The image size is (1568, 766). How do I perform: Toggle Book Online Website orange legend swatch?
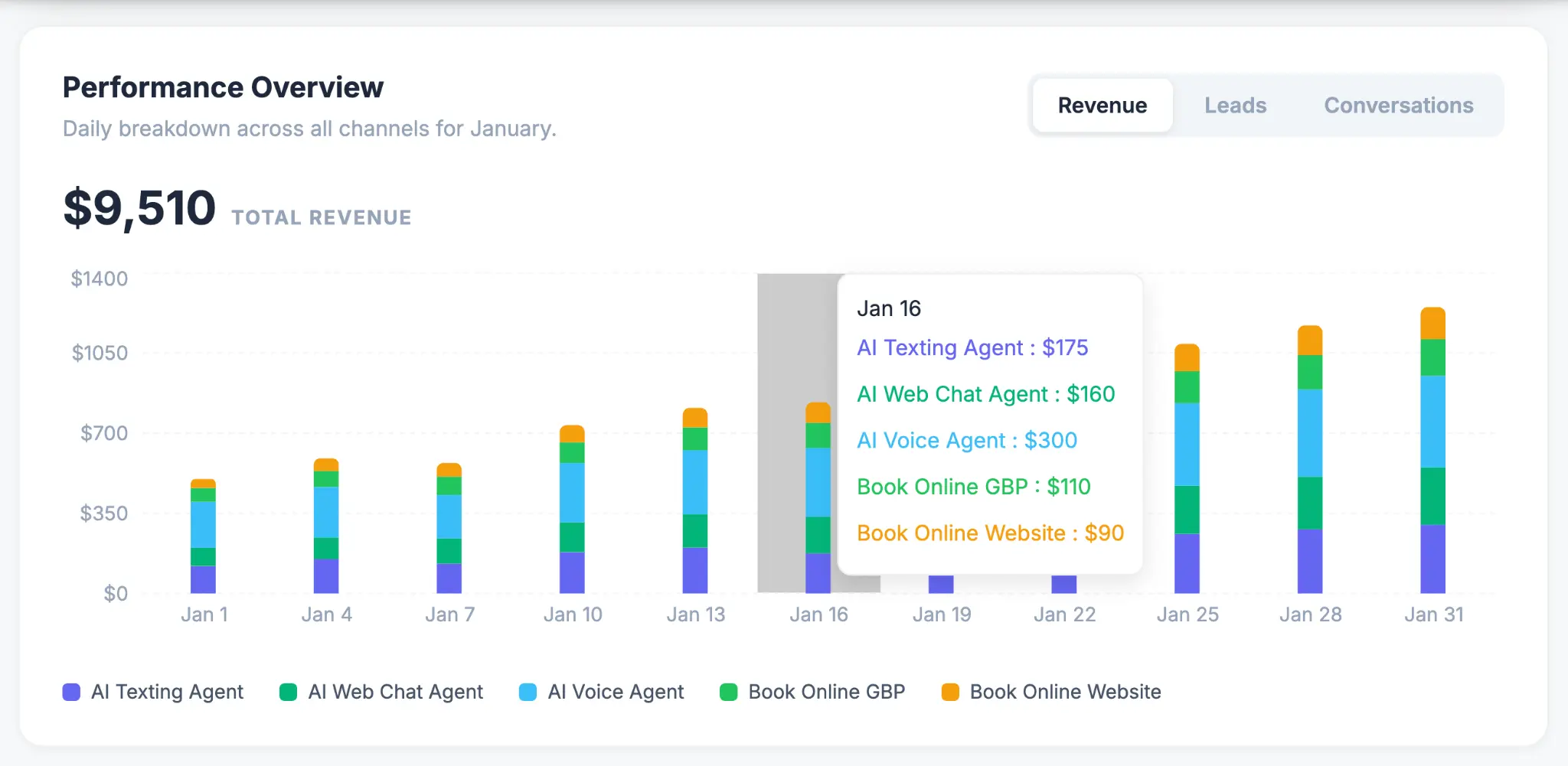(950, 692)
